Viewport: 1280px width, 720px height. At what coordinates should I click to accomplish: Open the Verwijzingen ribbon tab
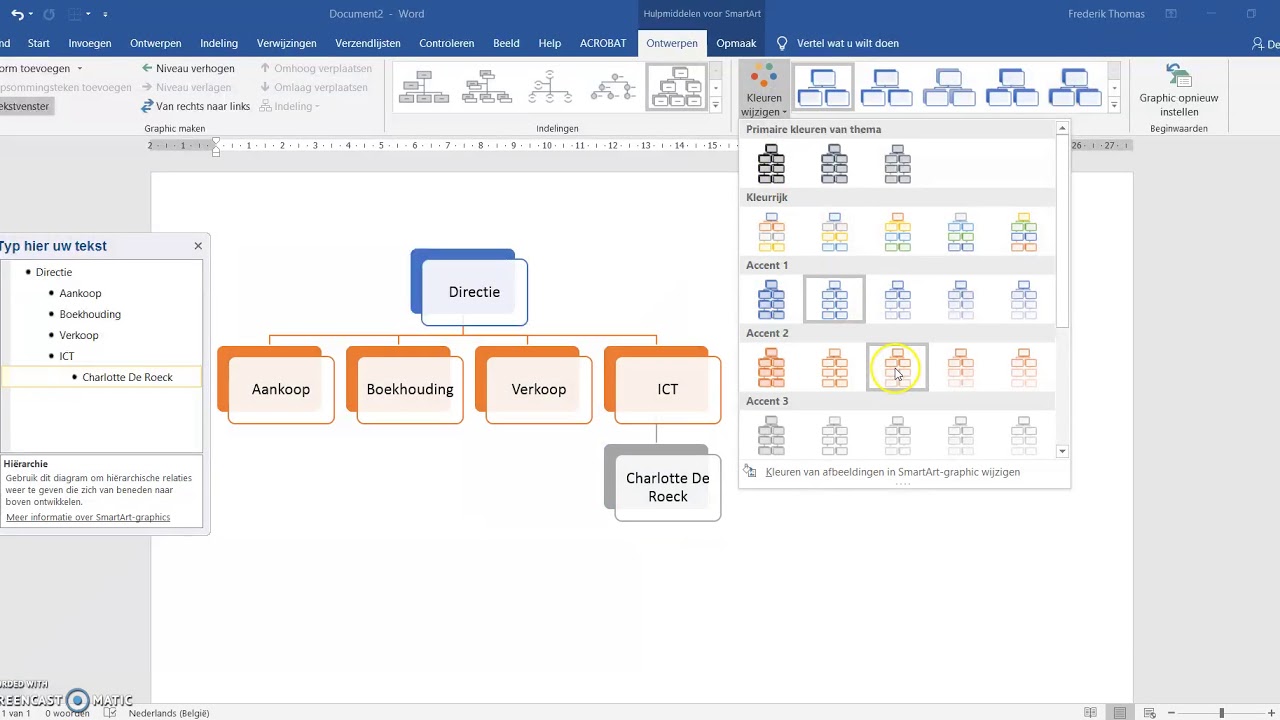(x=286, y=43)
